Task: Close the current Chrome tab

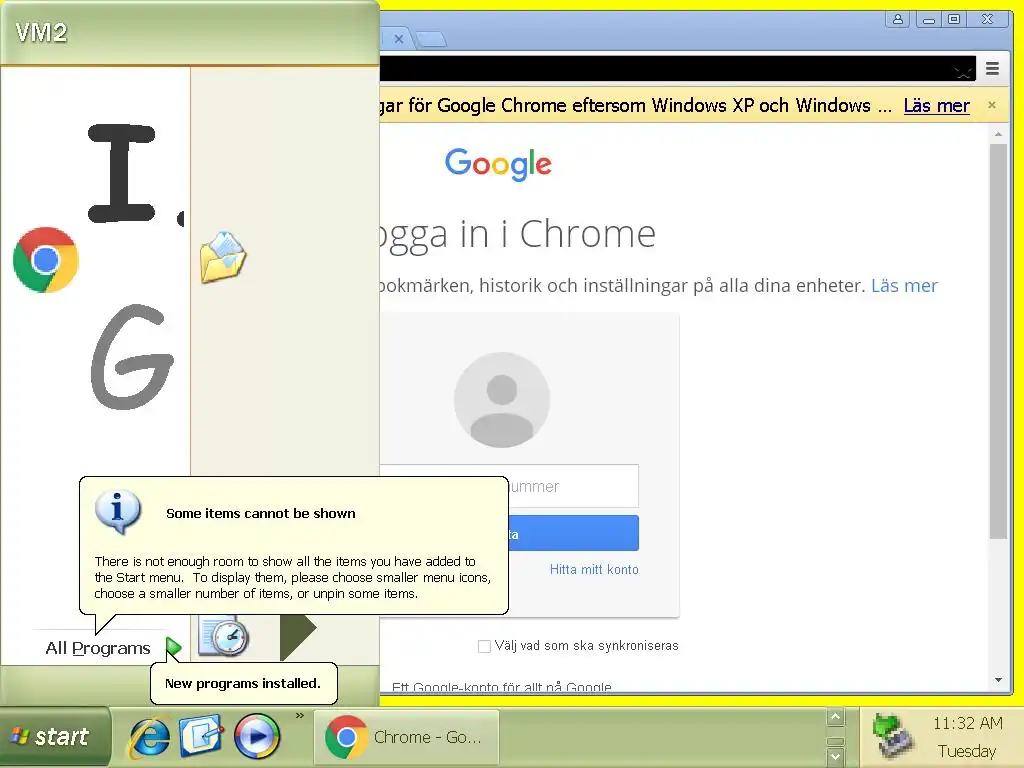Action: (x=398, y=39)
